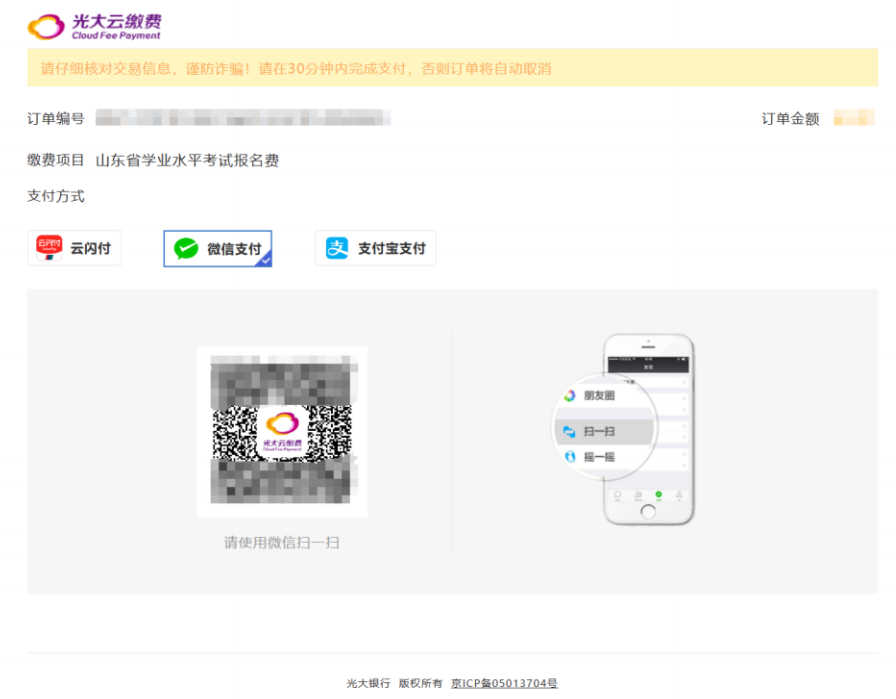The width and height of the screenshot is (896, 699).
Task: Click the blue Alipay icon
Action: [338, 248]
